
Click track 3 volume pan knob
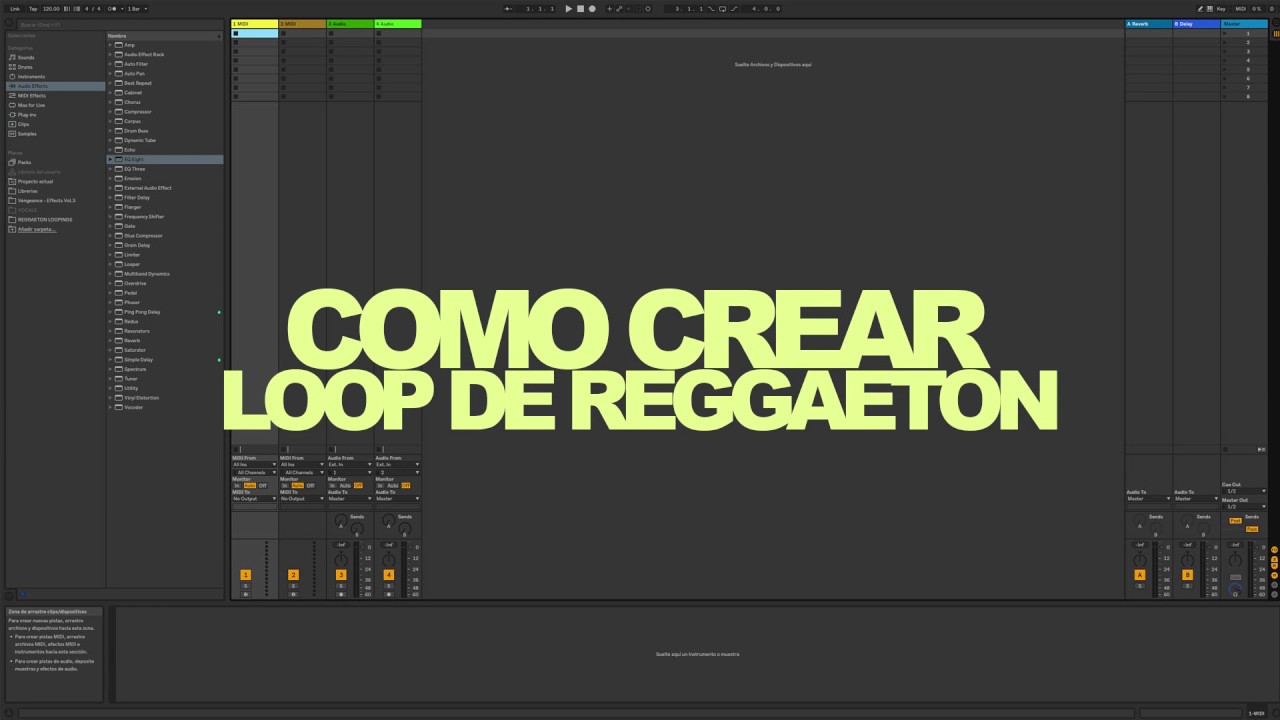(x=341, y=559)
